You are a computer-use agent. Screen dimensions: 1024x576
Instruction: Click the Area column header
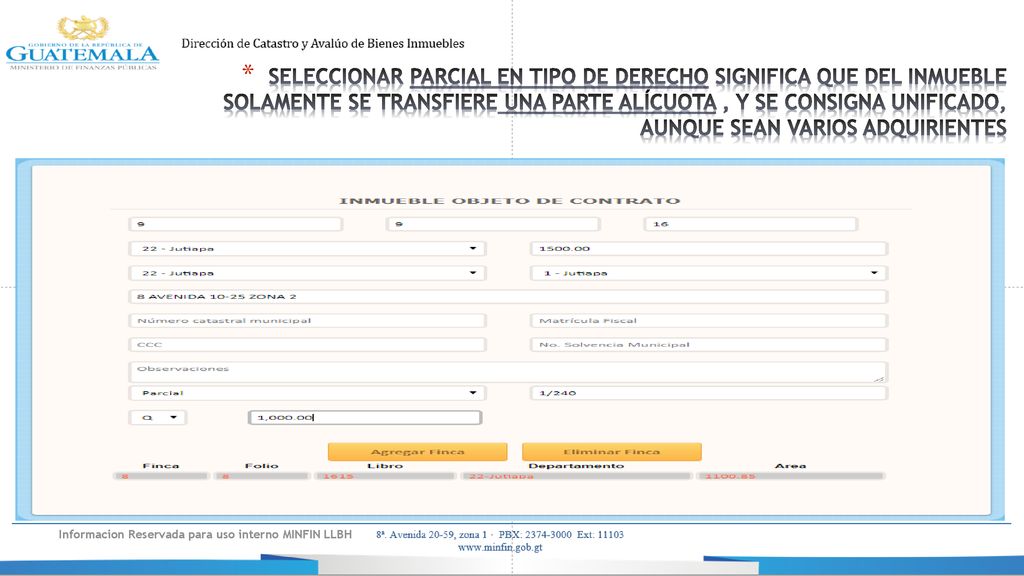[x=790, y=466]
